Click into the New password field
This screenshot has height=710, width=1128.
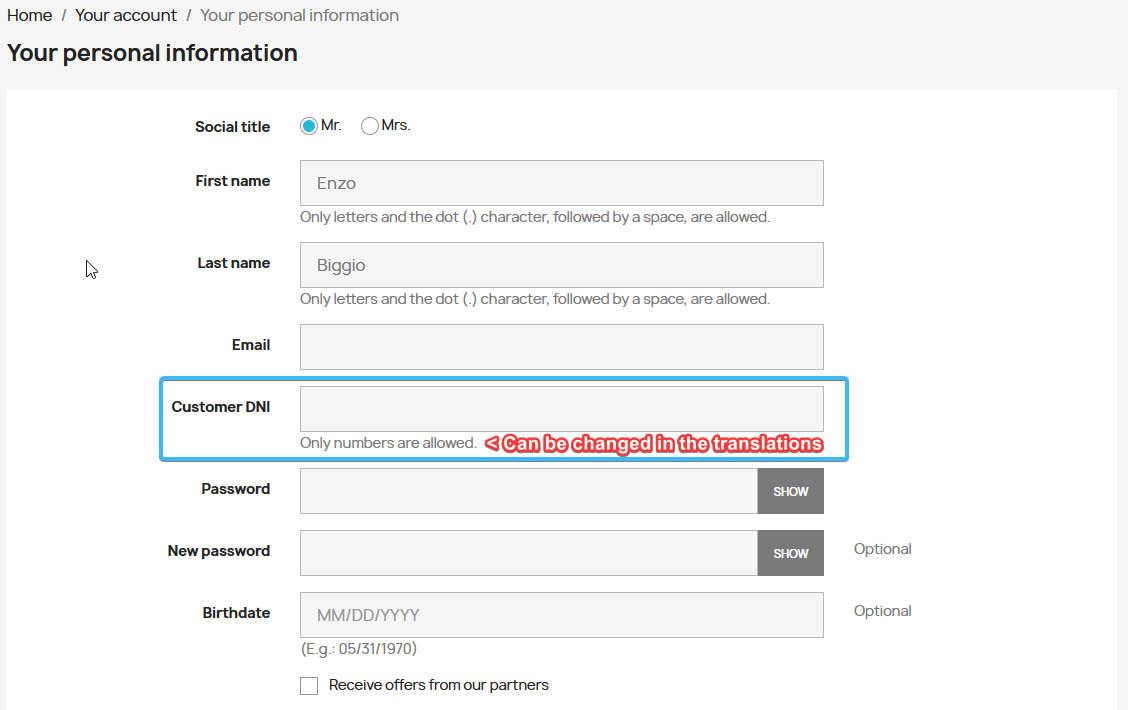(528, 553)
